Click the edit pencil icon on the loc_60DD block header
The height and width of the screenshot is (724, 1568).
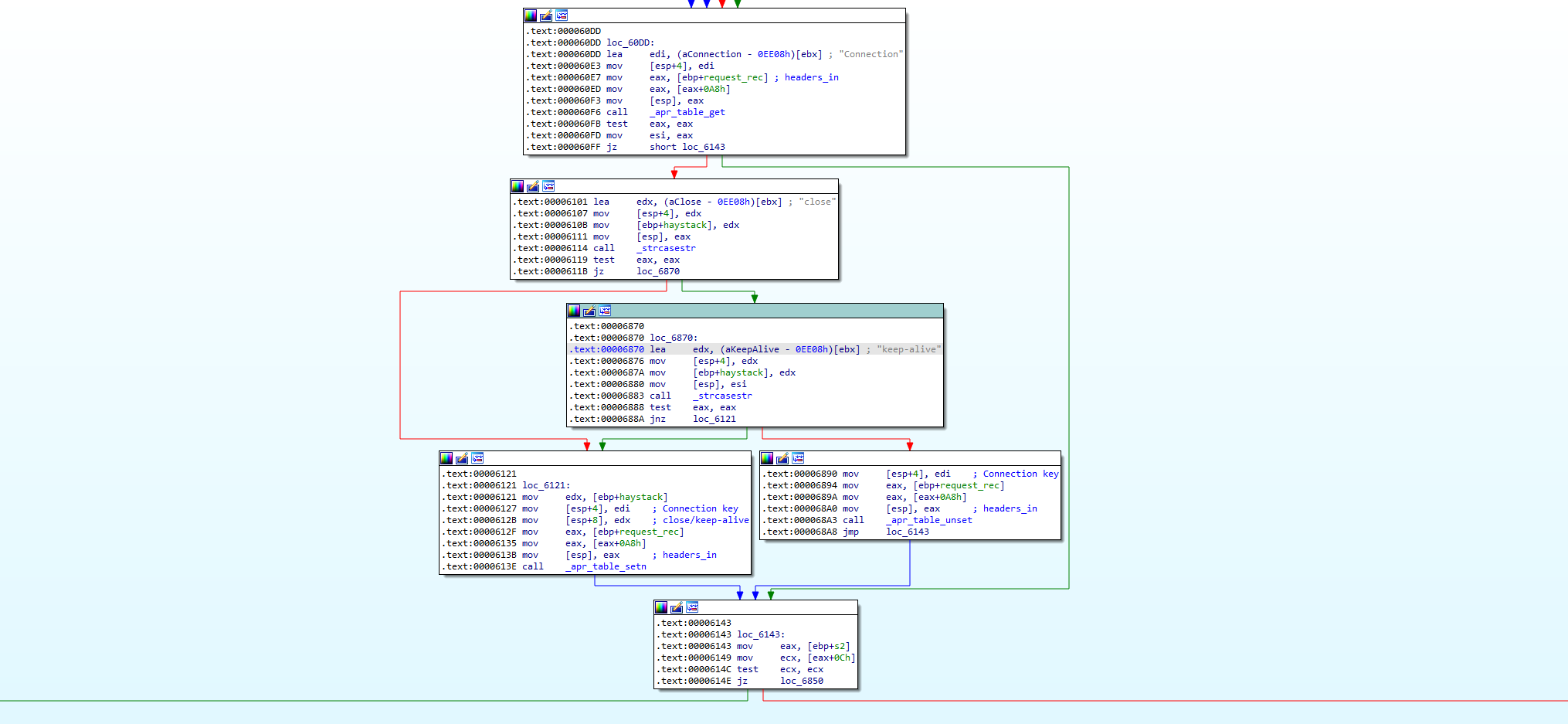point(546,15)
